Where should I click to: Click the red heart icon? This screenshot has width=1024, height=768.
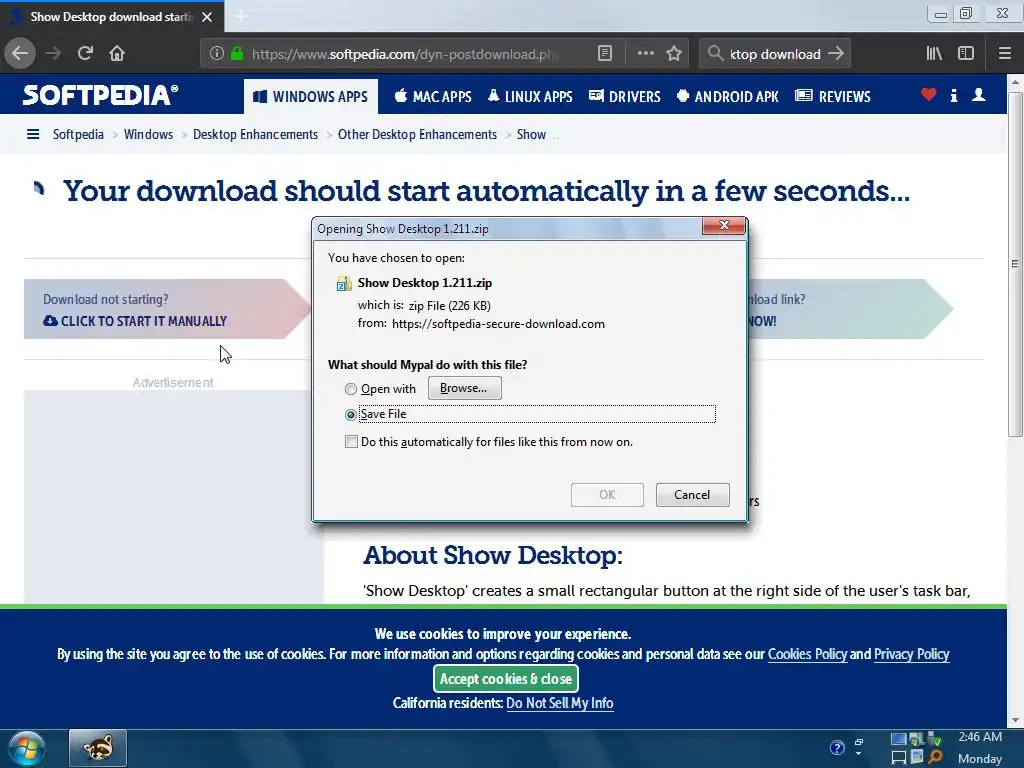(x=928, y=95)
